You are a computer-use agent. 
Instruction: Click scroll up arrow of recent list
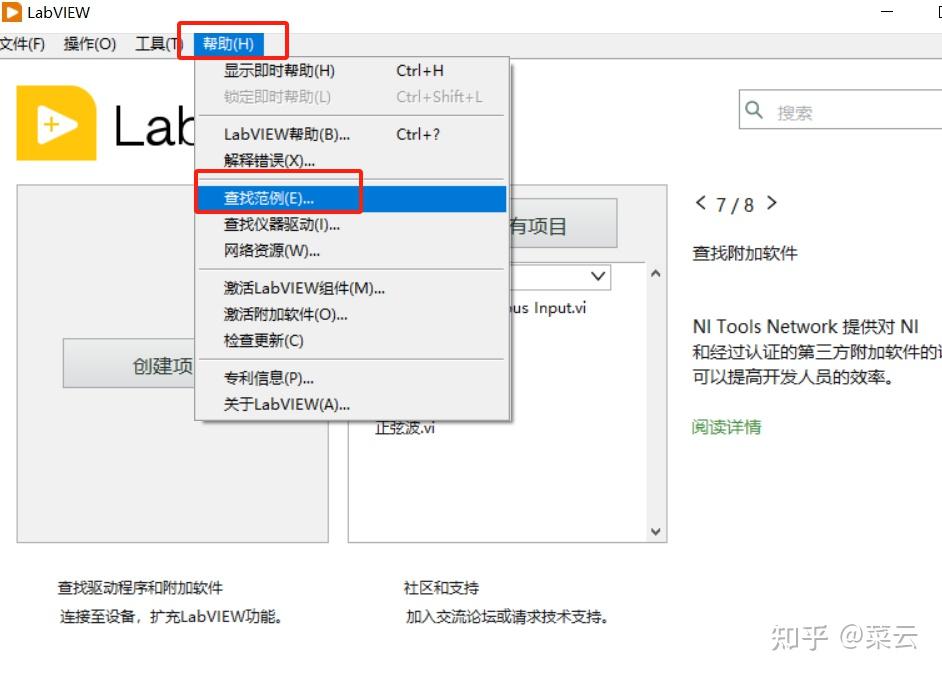(x=655, y=274)
